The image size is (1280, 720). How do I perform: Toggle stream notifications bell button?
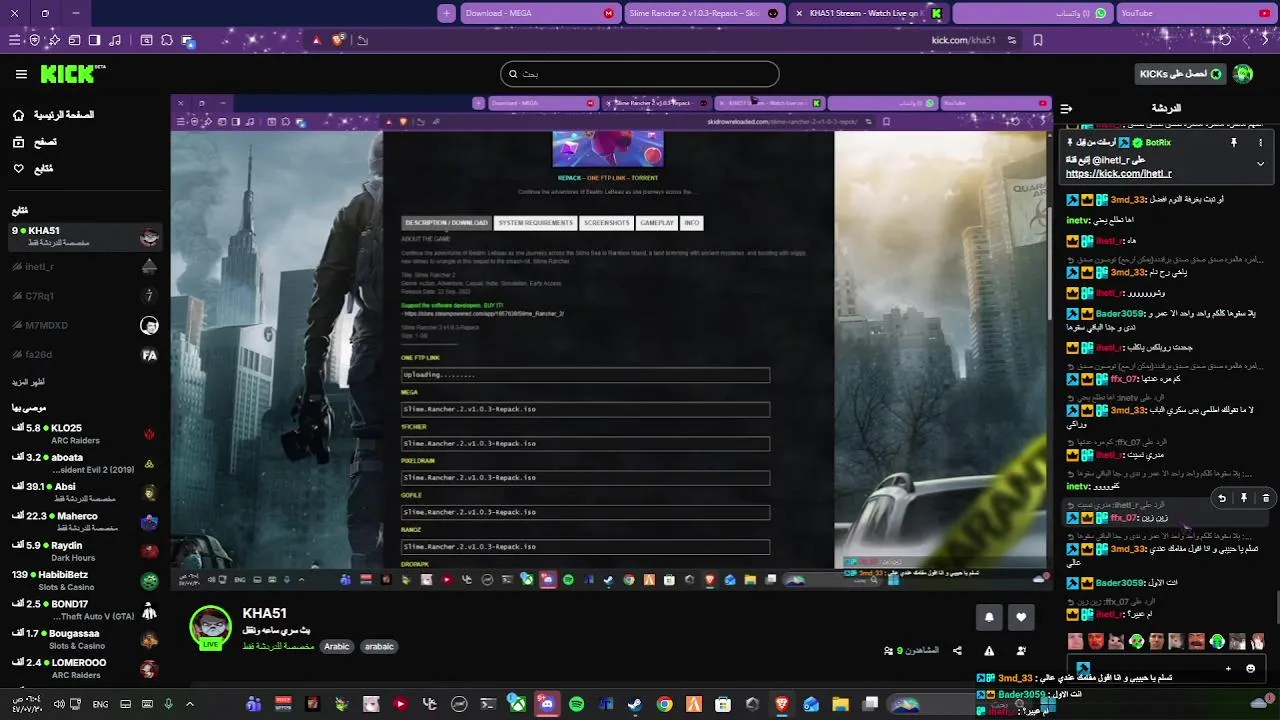point(989,617)
